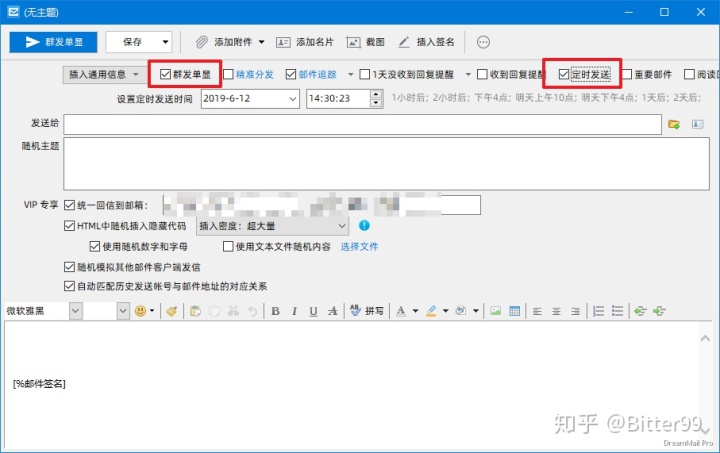
Task: Expand the 添加附件 dropdown arrow
Action: pyautogui.click(x=261, y=42)
